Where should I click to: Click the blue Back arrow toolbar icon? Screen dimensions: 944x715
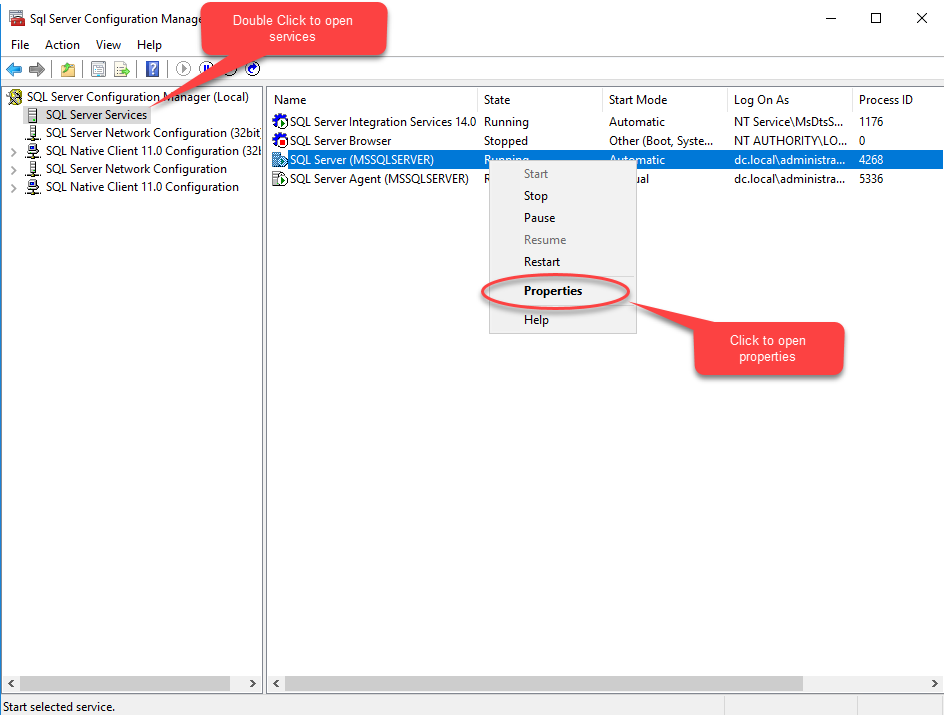14,69
